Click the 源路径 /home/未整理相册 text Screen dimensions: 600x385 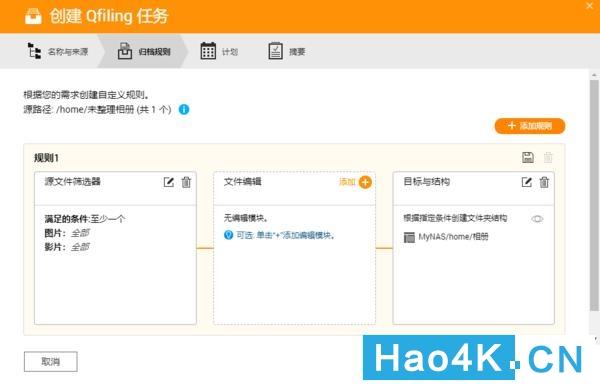97,109
